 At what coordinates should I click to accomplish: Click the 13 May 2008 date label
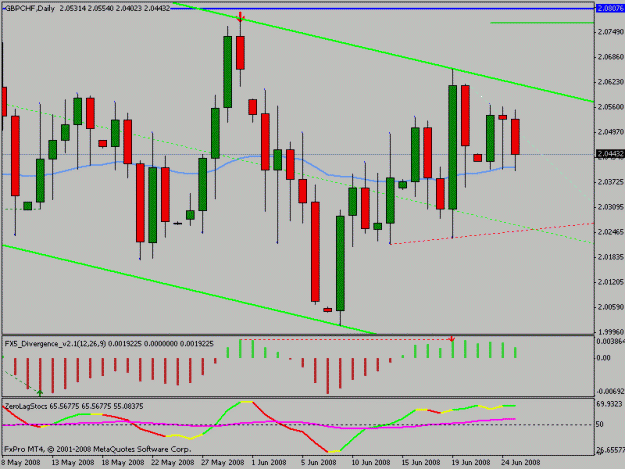pyautogui.click(x=73, y=462)
